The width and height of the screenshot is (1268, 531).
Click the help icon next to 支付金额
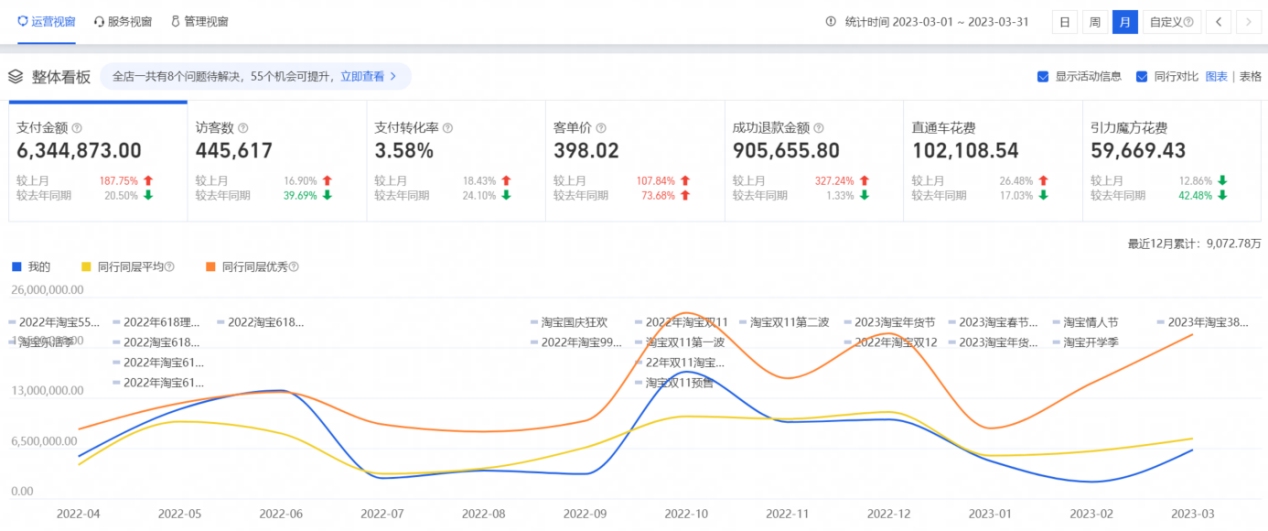point(77,128)
